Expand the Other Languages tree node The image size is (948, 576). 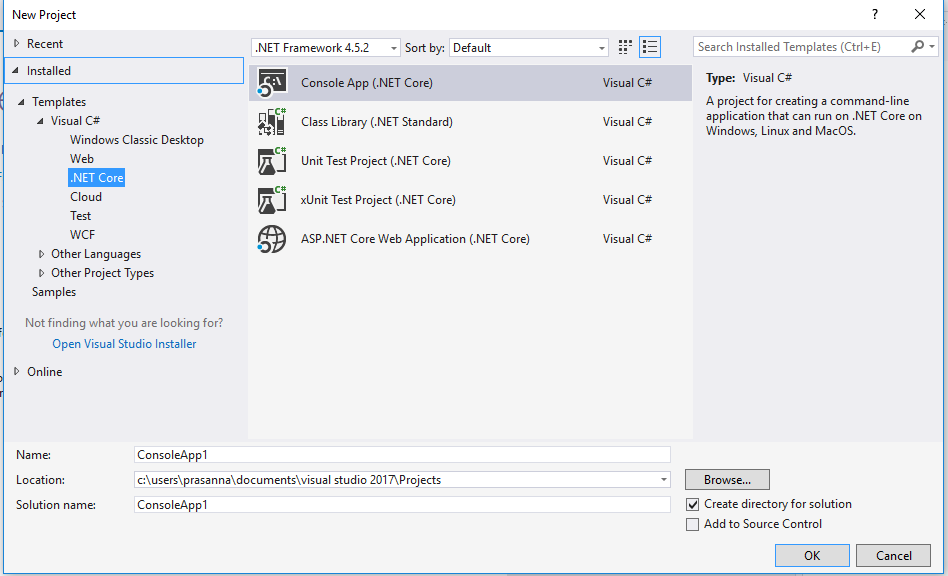(x=42, y=254)
